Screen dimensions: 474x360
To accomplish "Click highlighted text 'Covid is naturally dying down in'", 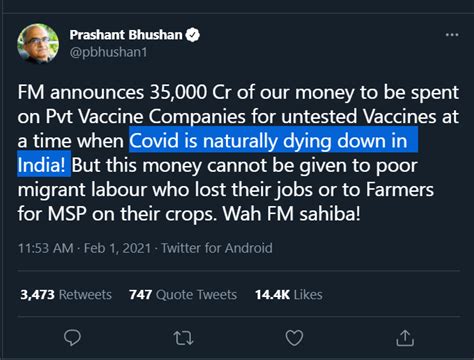I will [268, 141].
